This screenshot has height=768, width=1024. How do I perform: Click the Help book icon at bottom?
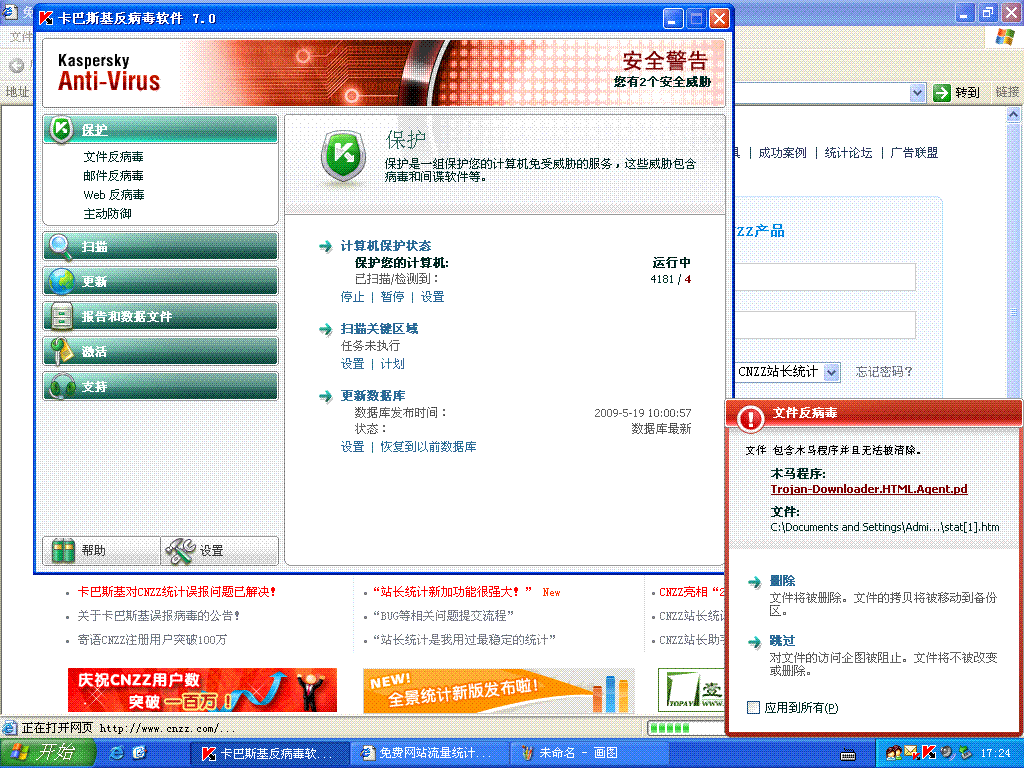64,550
